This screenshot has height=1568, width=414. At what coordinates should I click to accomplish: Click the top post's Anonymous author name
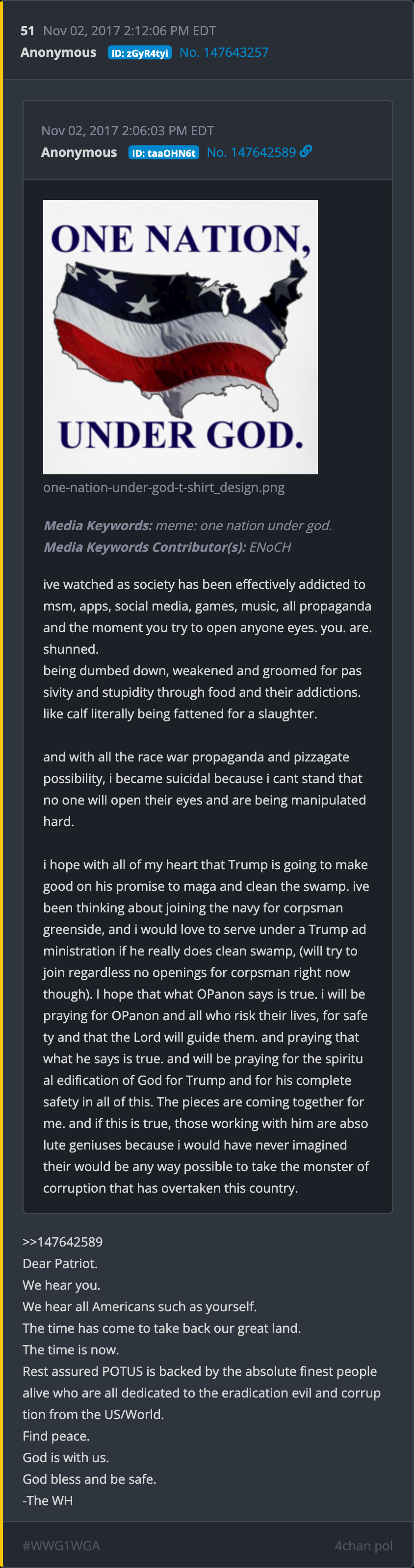click(x=58, y=52)
